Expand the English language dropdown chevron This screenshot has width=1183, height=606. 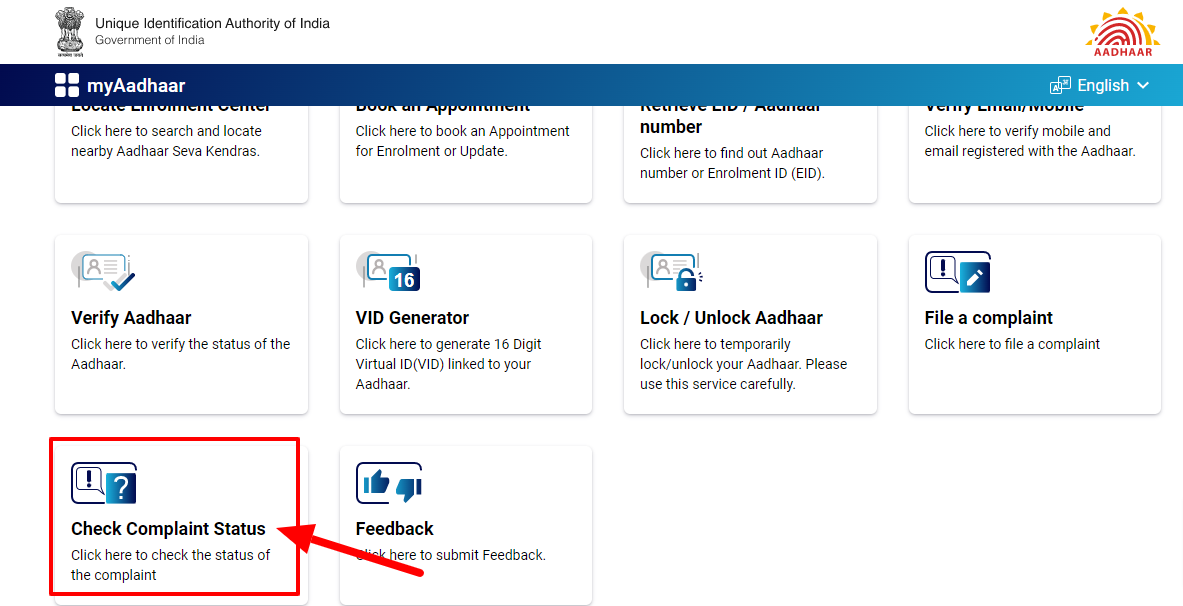(1143, 85)
